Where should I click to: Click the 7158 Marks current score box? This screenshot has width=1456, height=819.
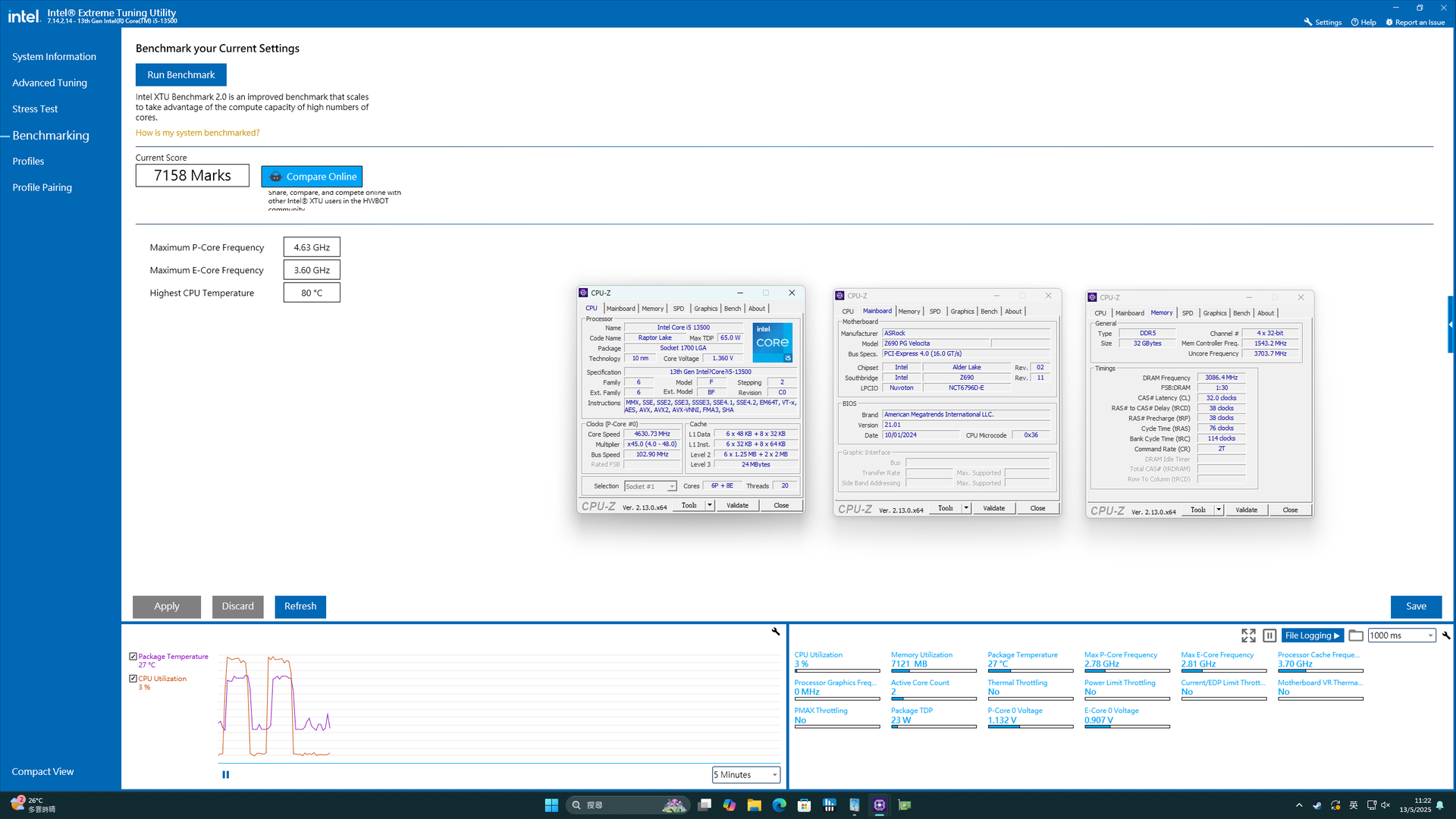click(x=193, y=175)
